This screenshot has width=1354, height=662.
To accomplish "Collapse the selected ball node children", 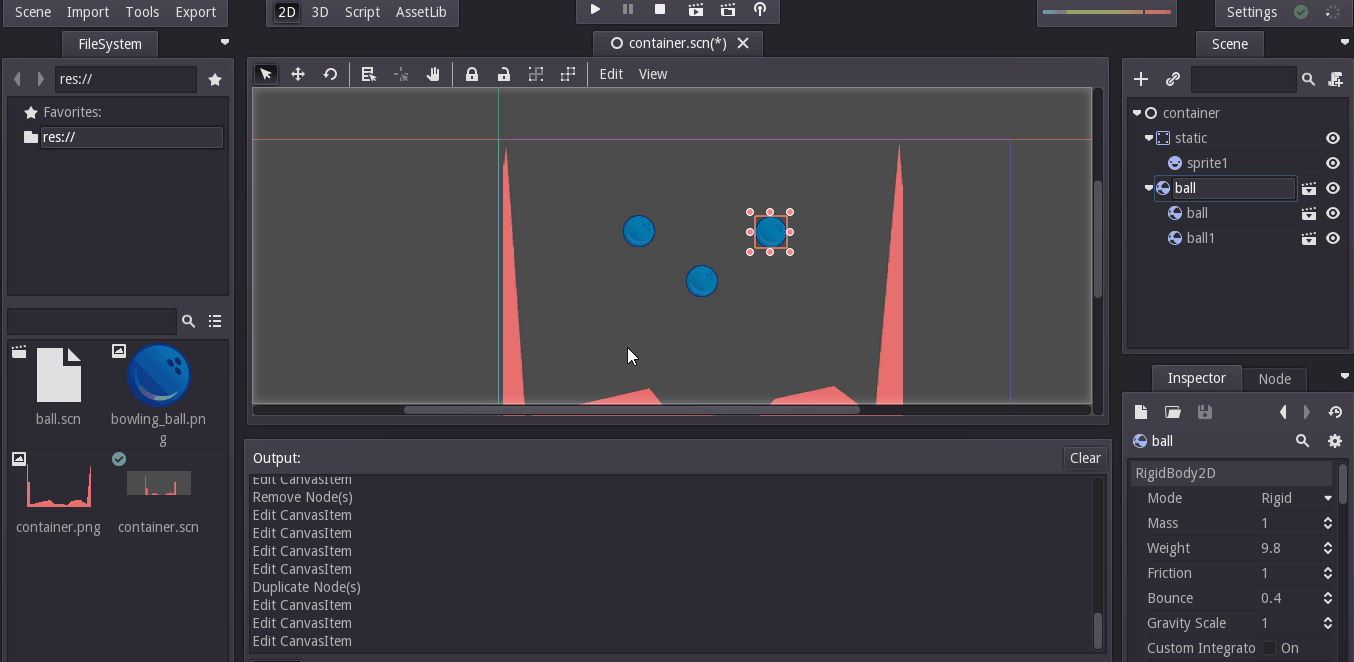I will [x=1149, y=188].
